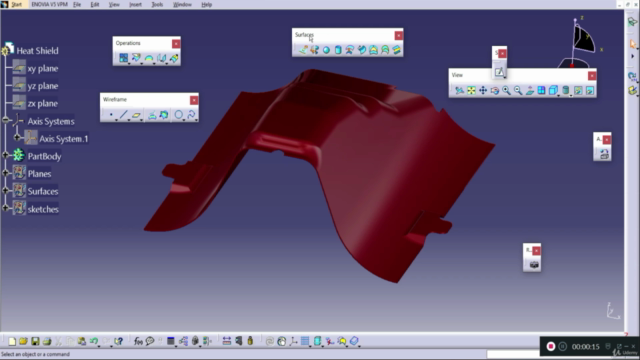
Task: Open the Join tool dropdown arrow
Action: [129, 64]
